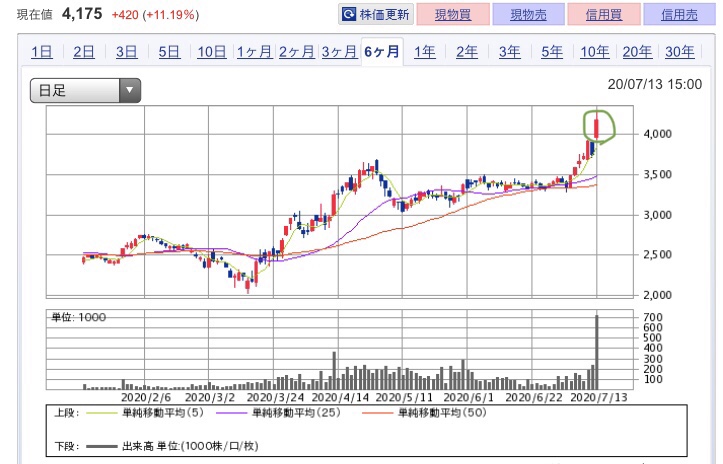Click the 2020/4/14 date axis label

tap(340, 397)
